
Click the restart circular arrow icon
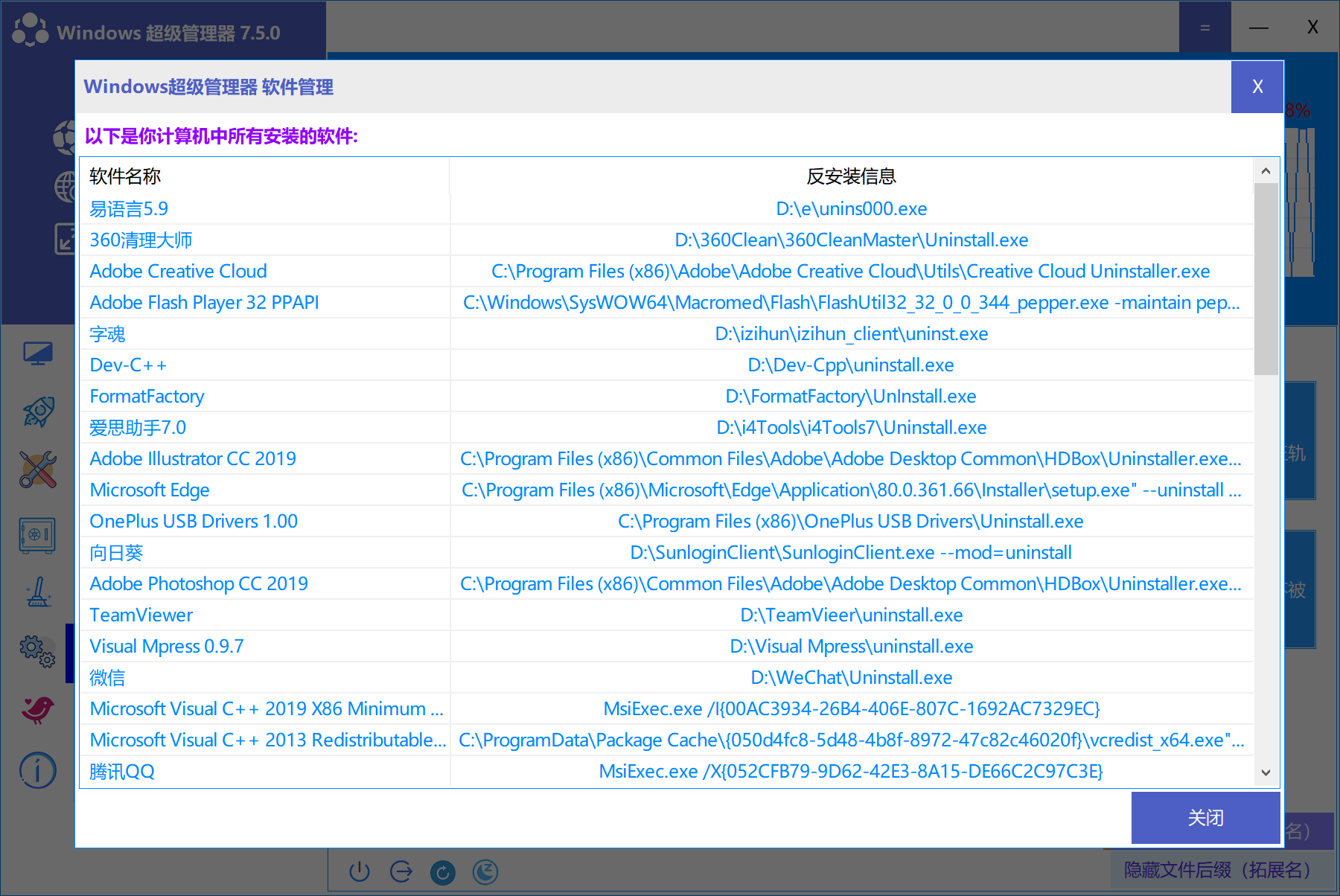tap(443, 872)
